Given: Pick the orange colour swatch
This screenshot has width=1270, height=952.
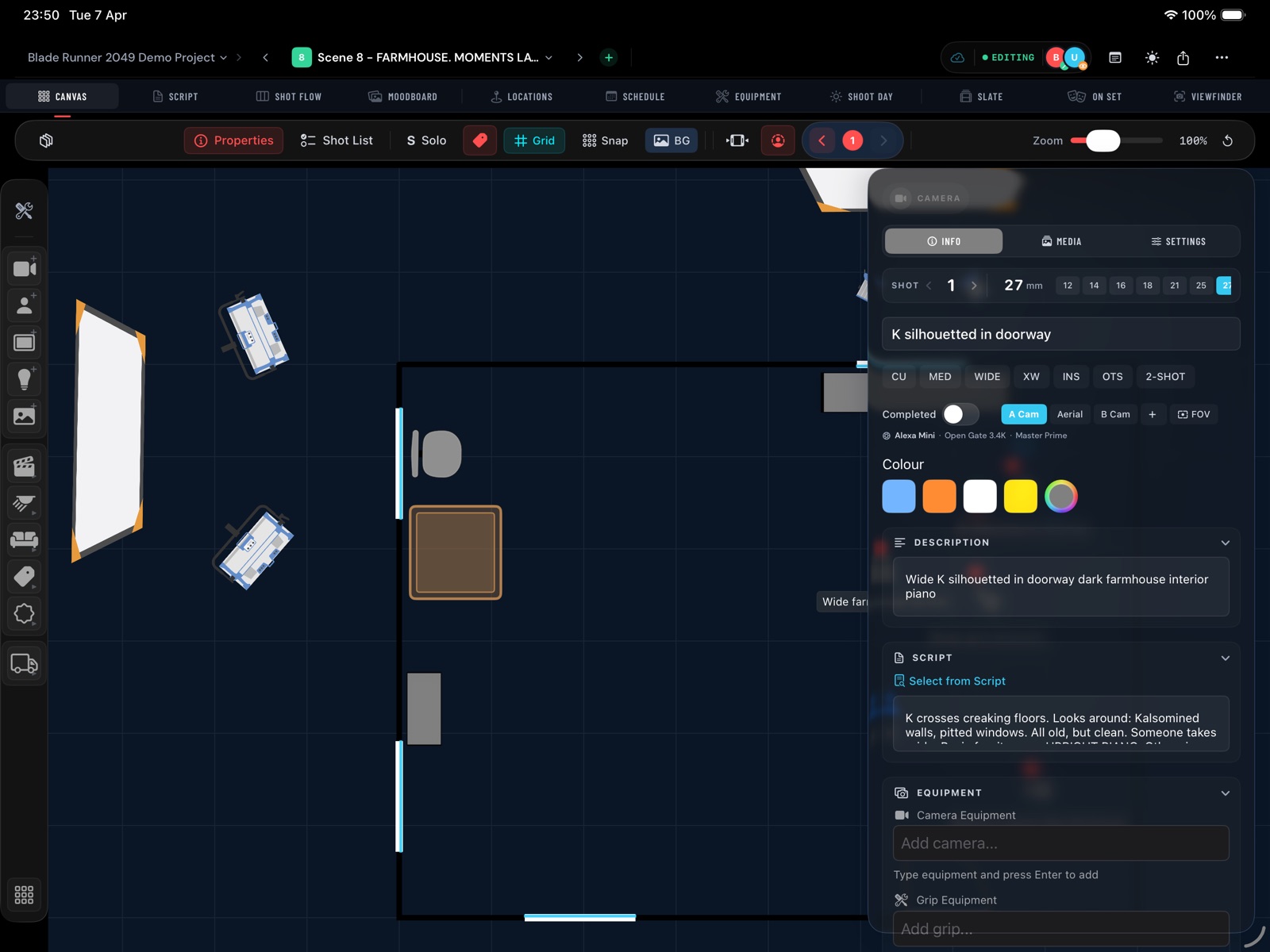Looking at the screenshot, I should 939,497.
